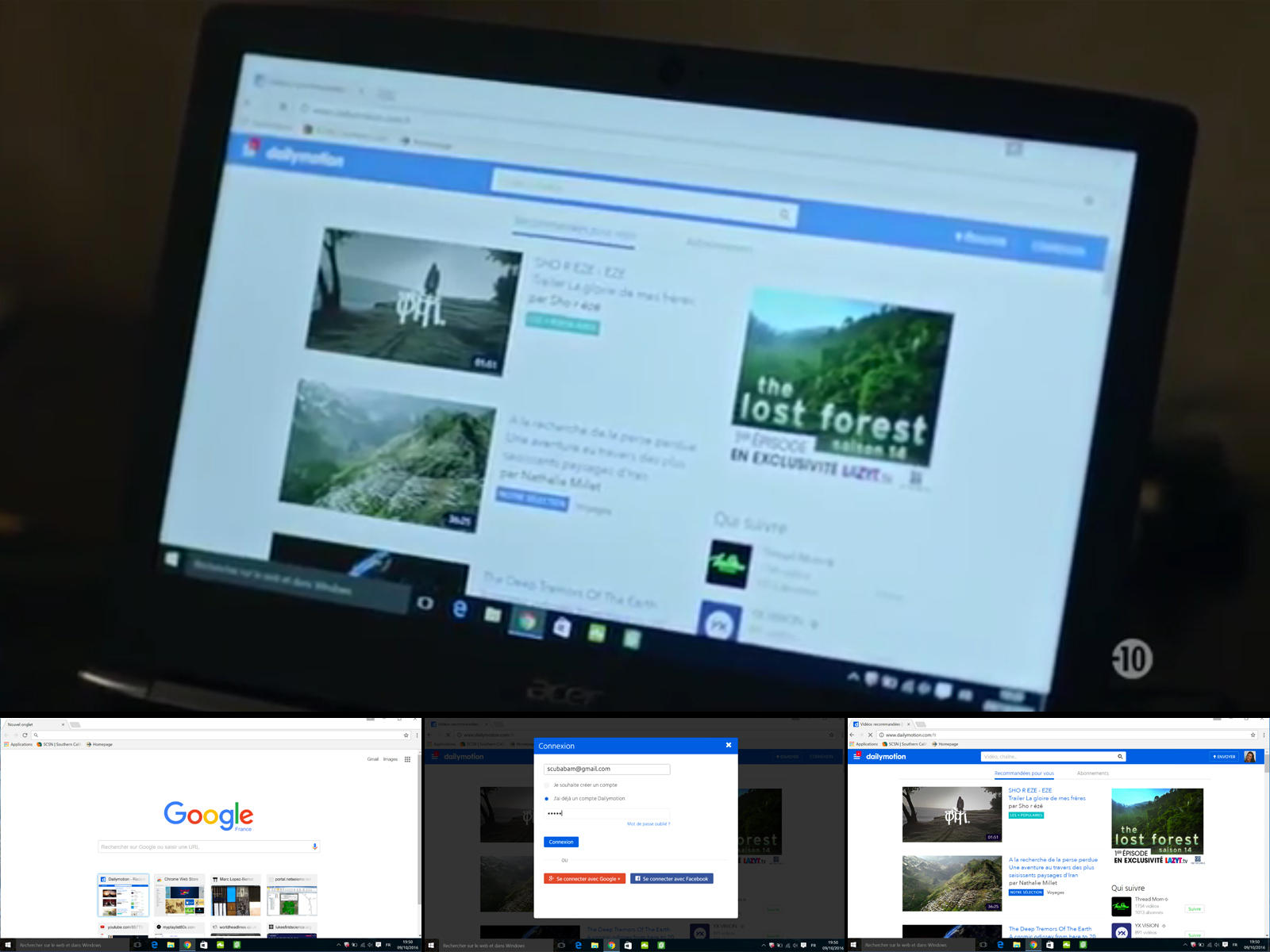The height and width of the screenshot is (952, 1270).
Task: Open Voyages category link in logged-in screenshot
Action: point(1056,892)
